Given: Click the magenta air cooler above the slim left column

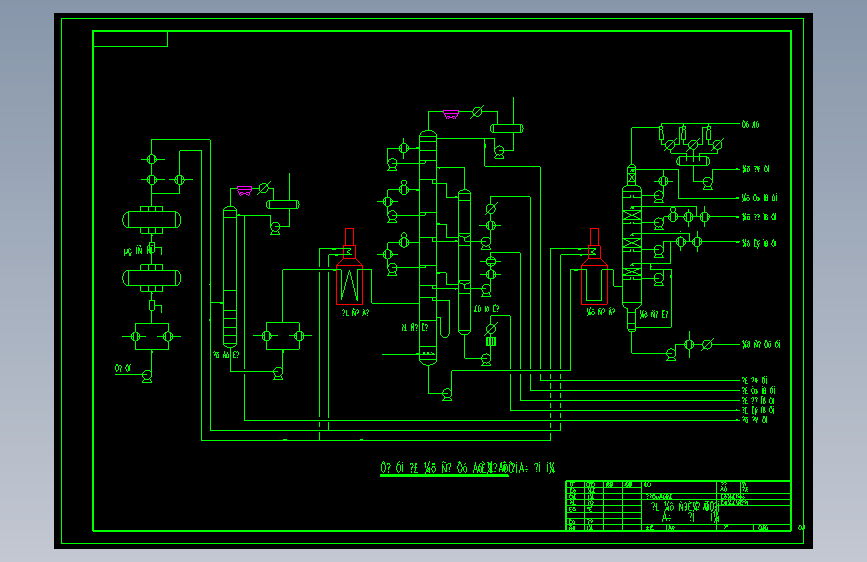Looking at the screenshot, I should click(x=244, y=191).
